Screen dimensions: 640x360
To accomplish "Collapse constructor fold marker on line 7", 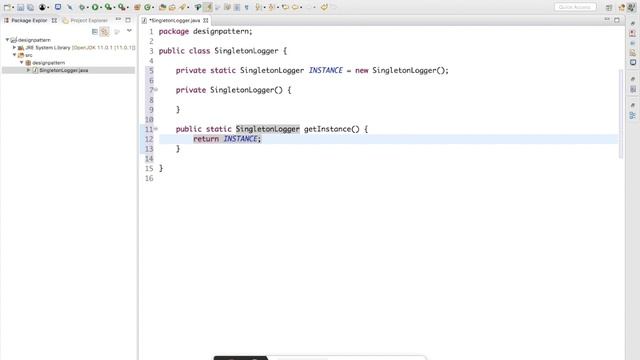I will click(x=156, y=89).
